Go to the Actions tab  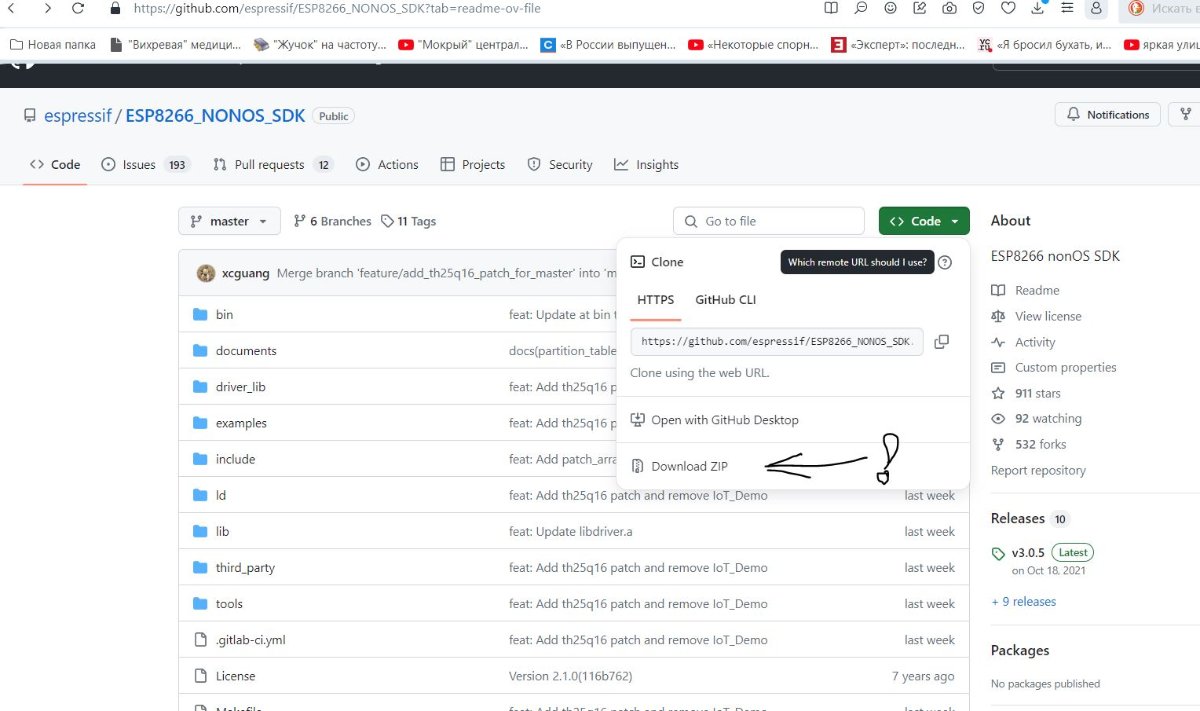point(386,165)
